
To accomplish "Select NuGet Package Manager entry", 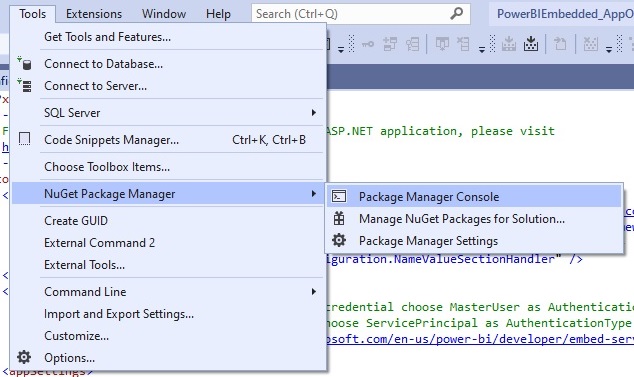I will point(168,194).
